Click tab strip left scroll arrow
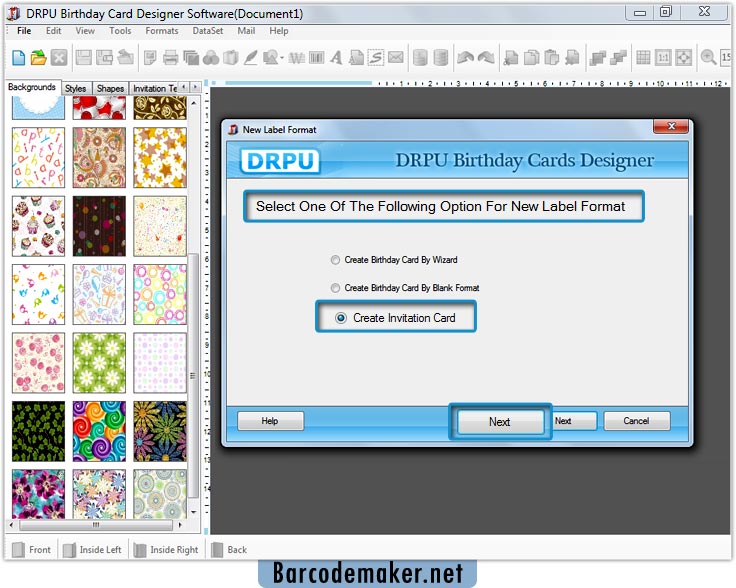This screenshot has height=588, width=736. (x=184, y=87)
